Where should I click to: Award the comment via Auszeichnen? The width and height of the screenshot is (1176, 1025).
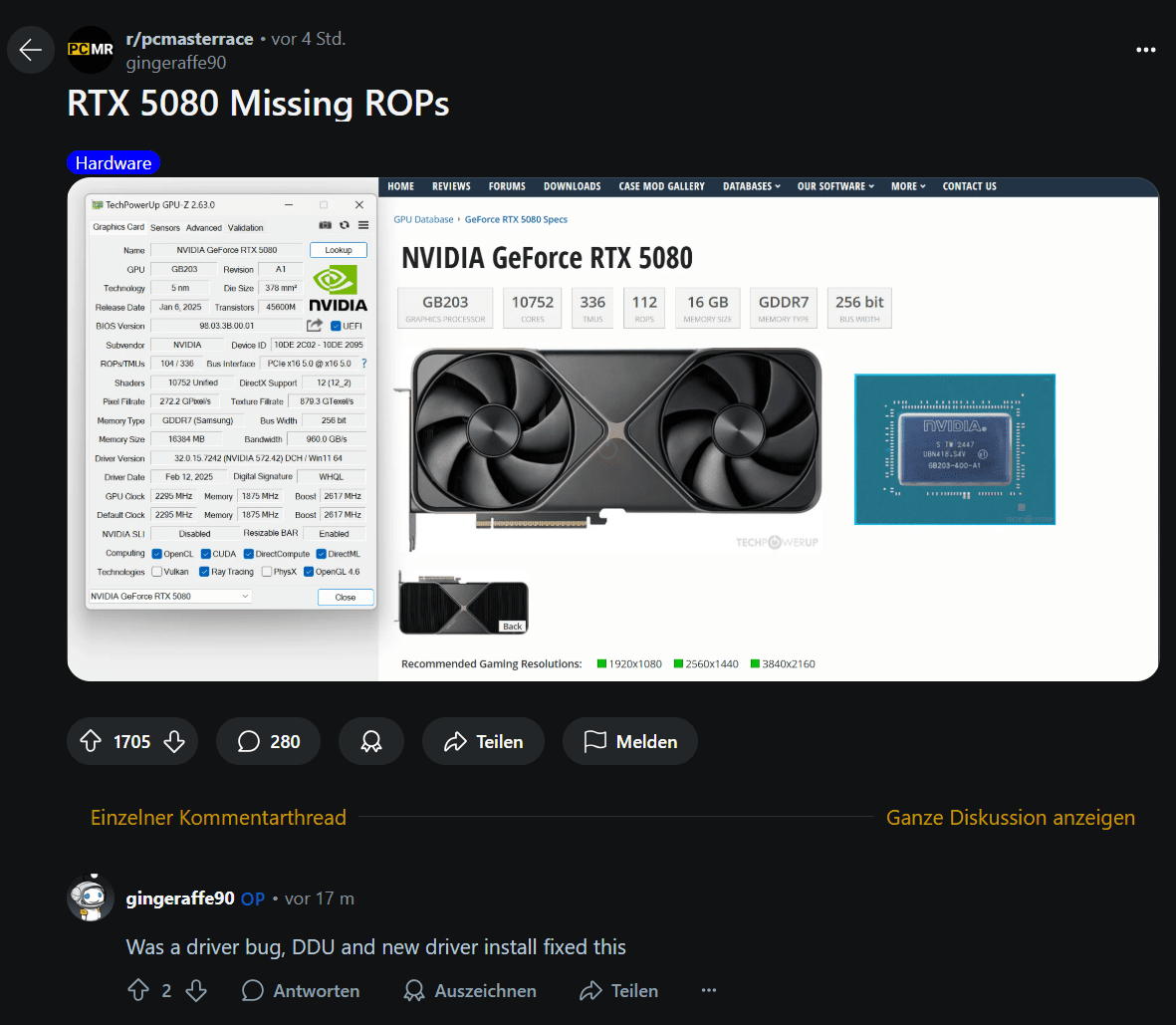[469, 990]
